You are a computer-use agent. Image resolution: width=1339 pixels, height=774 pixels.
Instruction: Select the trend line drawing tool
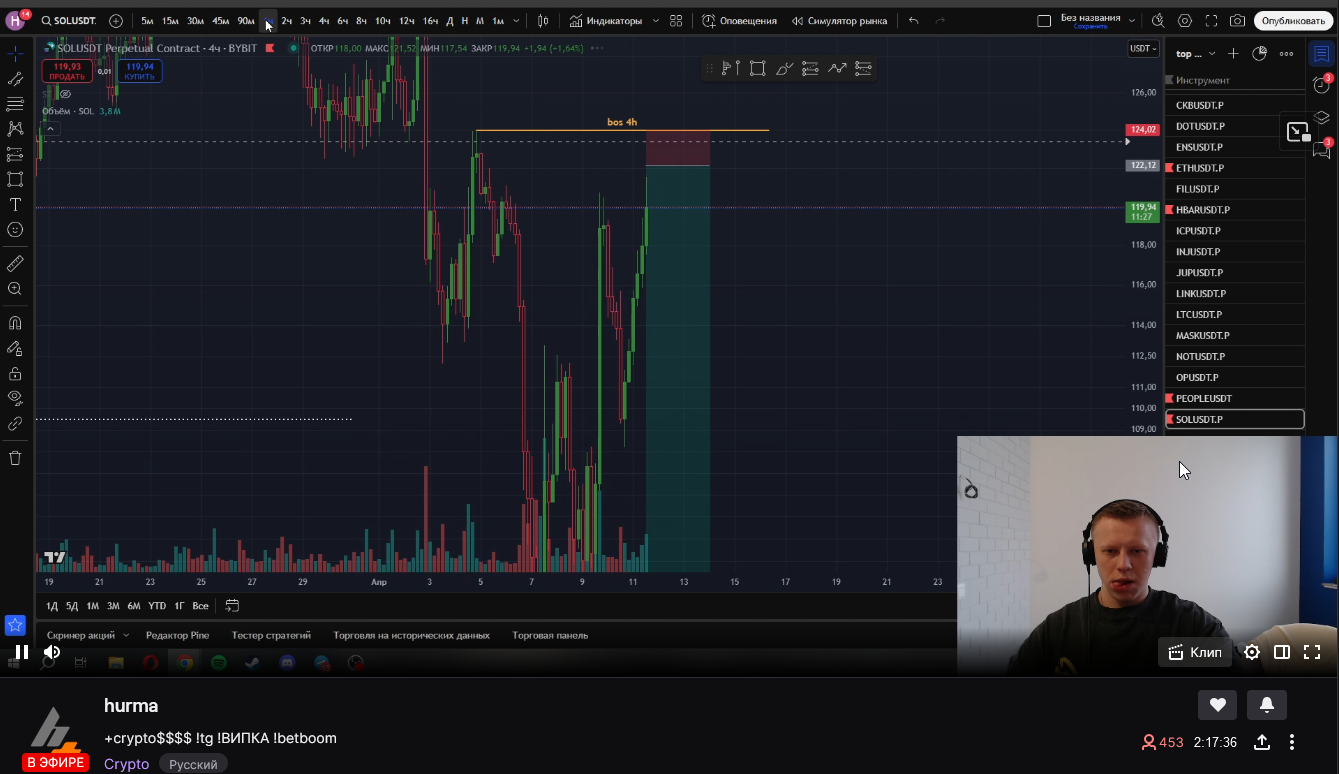pyautogui.click(x=15, y=79)
